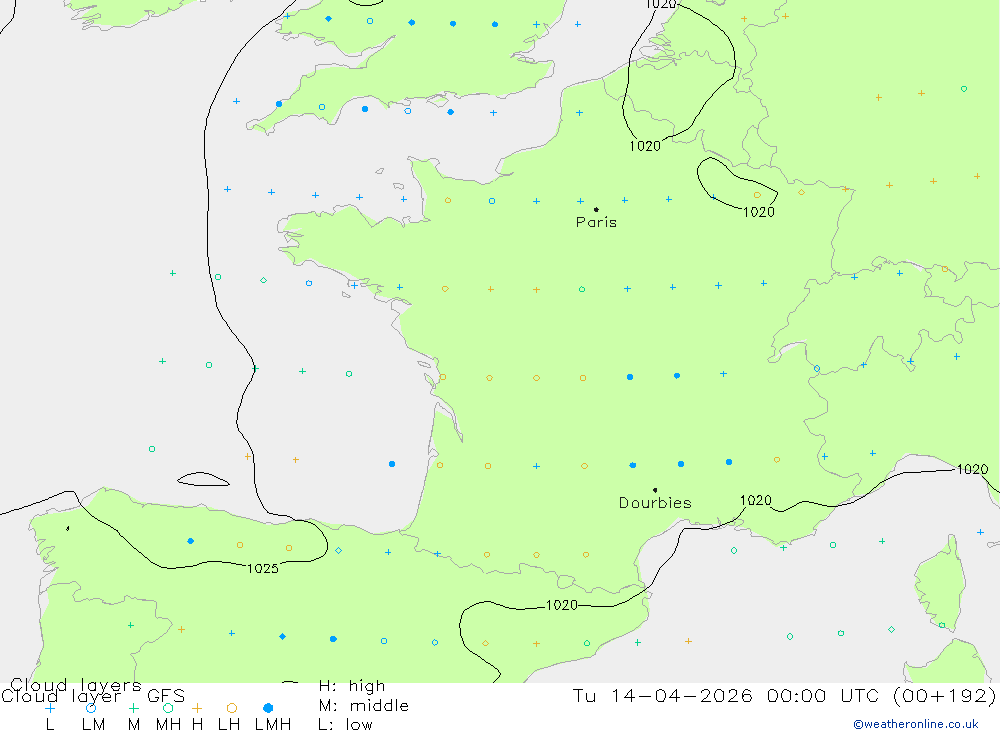Image resolution: width=1000 pixels, height=733 pixels.
Task: Click the orange plus H legend symbol
Action: point(197,708)
